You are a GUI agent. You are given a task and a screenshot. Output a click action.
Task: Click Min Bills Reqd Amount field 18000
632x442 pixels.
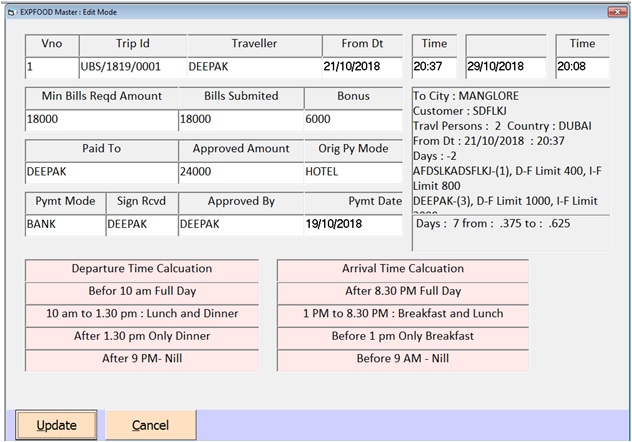[102, 120]
